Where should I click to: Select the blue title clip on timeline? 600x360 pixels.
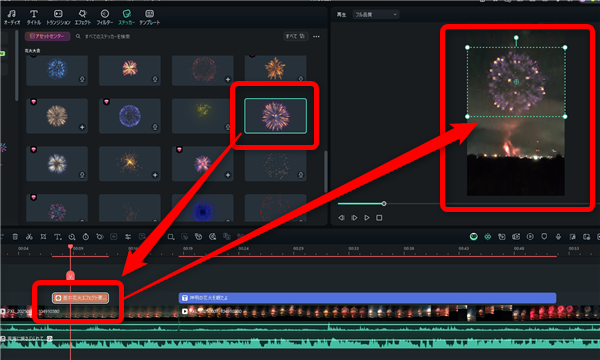(x=367, y=298)
